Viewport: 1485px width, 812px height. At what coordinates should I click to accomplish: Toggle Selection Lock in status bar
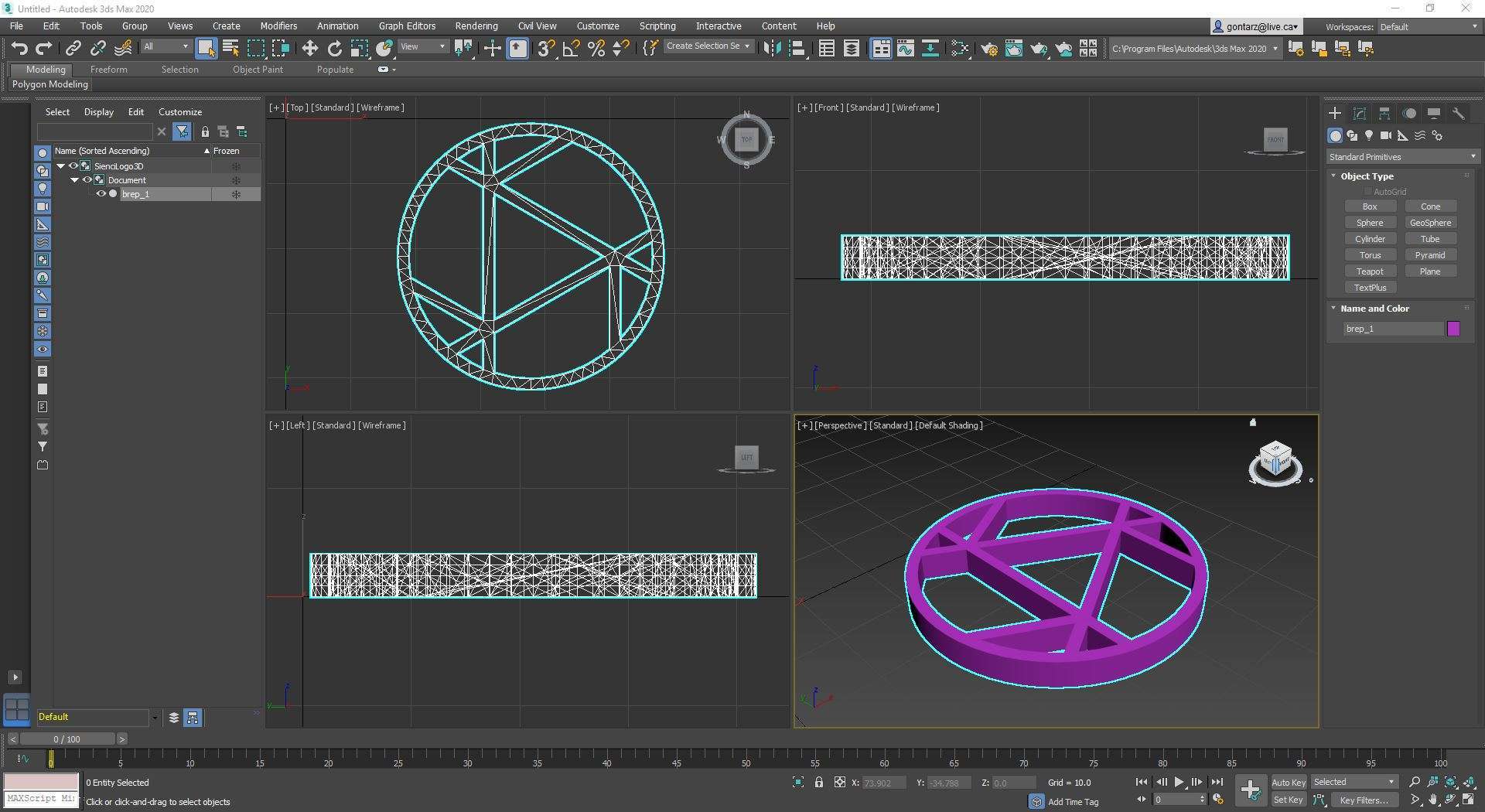pos(819,783)
